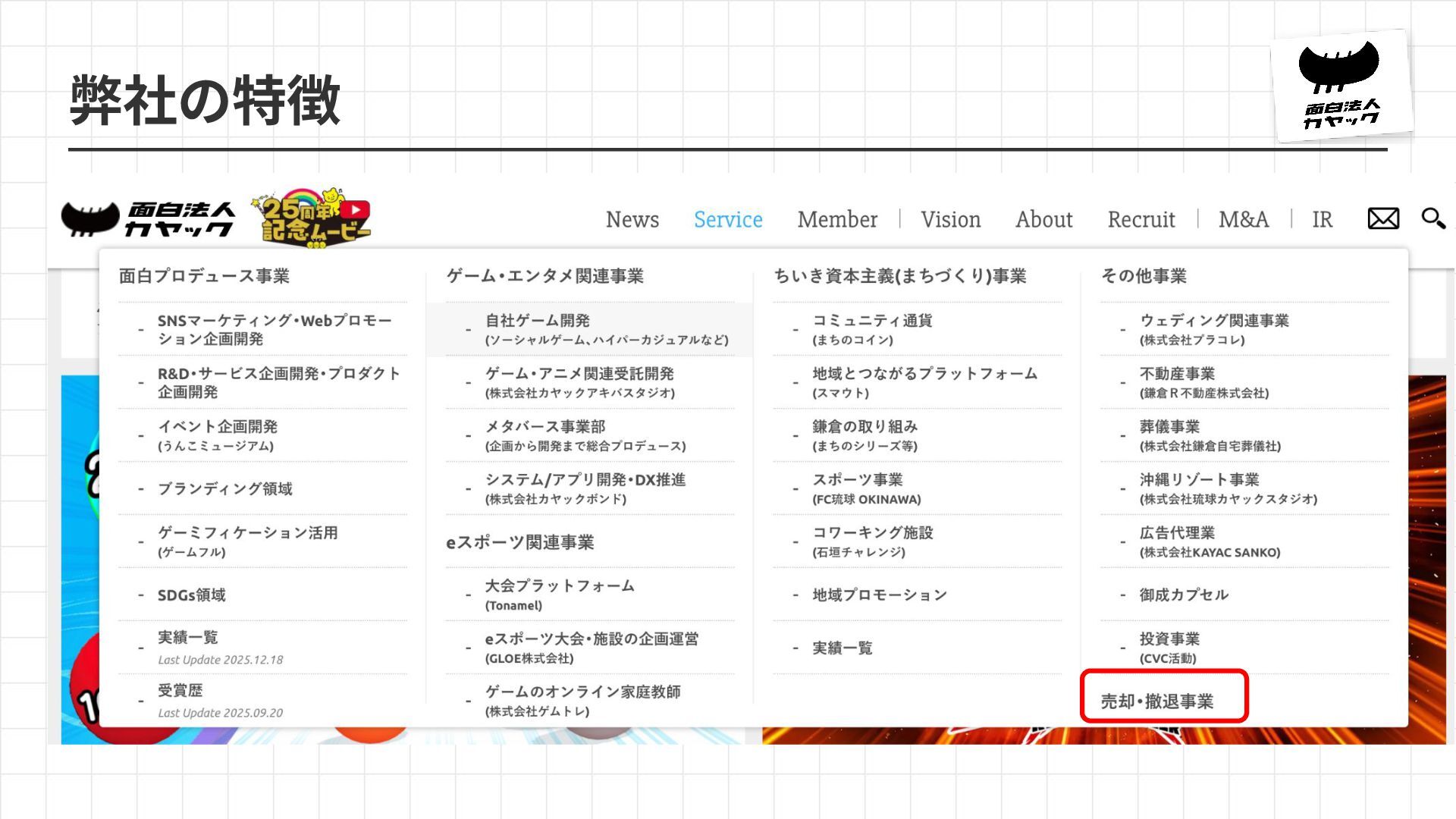Click the 大会プラットフォーム (Tonamel) link
Screen dimensions: 1456x819
pyautogui.click(x=560, y=586)
